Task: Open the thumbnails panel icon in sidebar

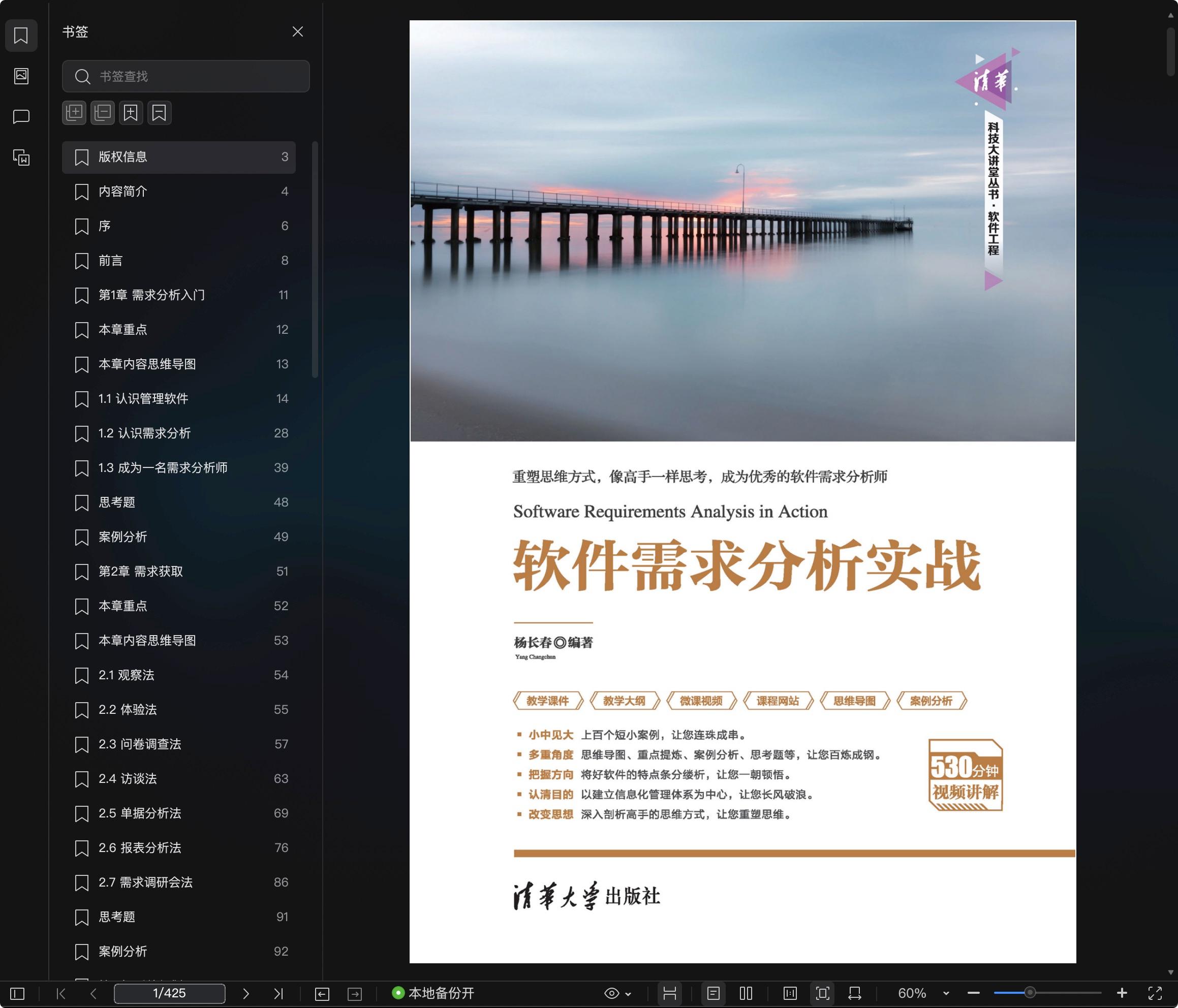Action: 21,76
